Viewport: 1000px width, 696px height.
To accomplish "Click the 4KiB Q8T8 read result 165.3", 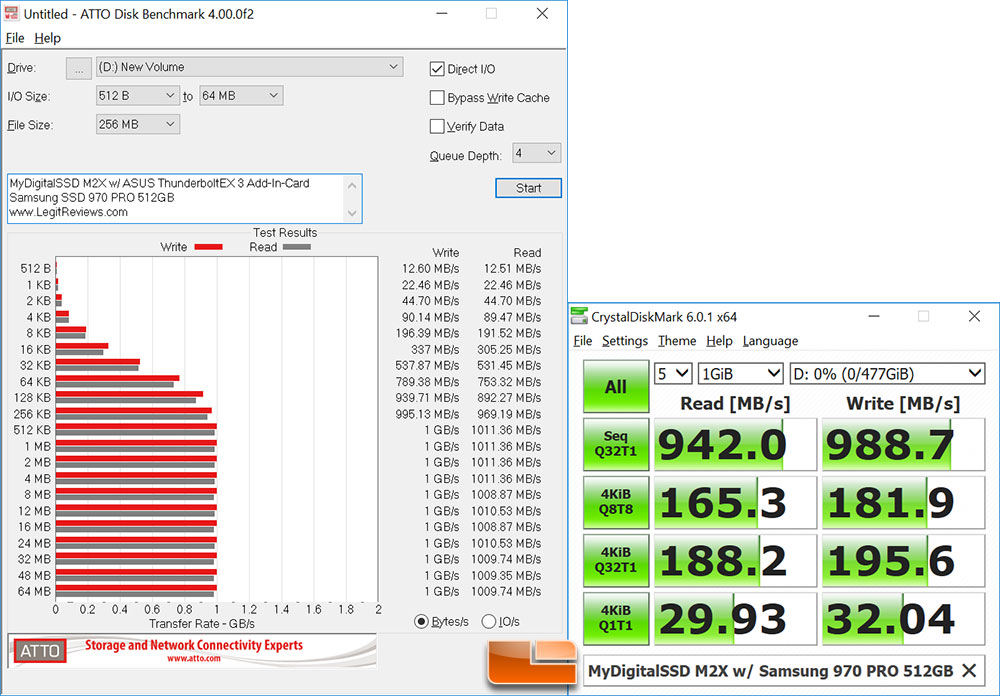I will [735, 503].
